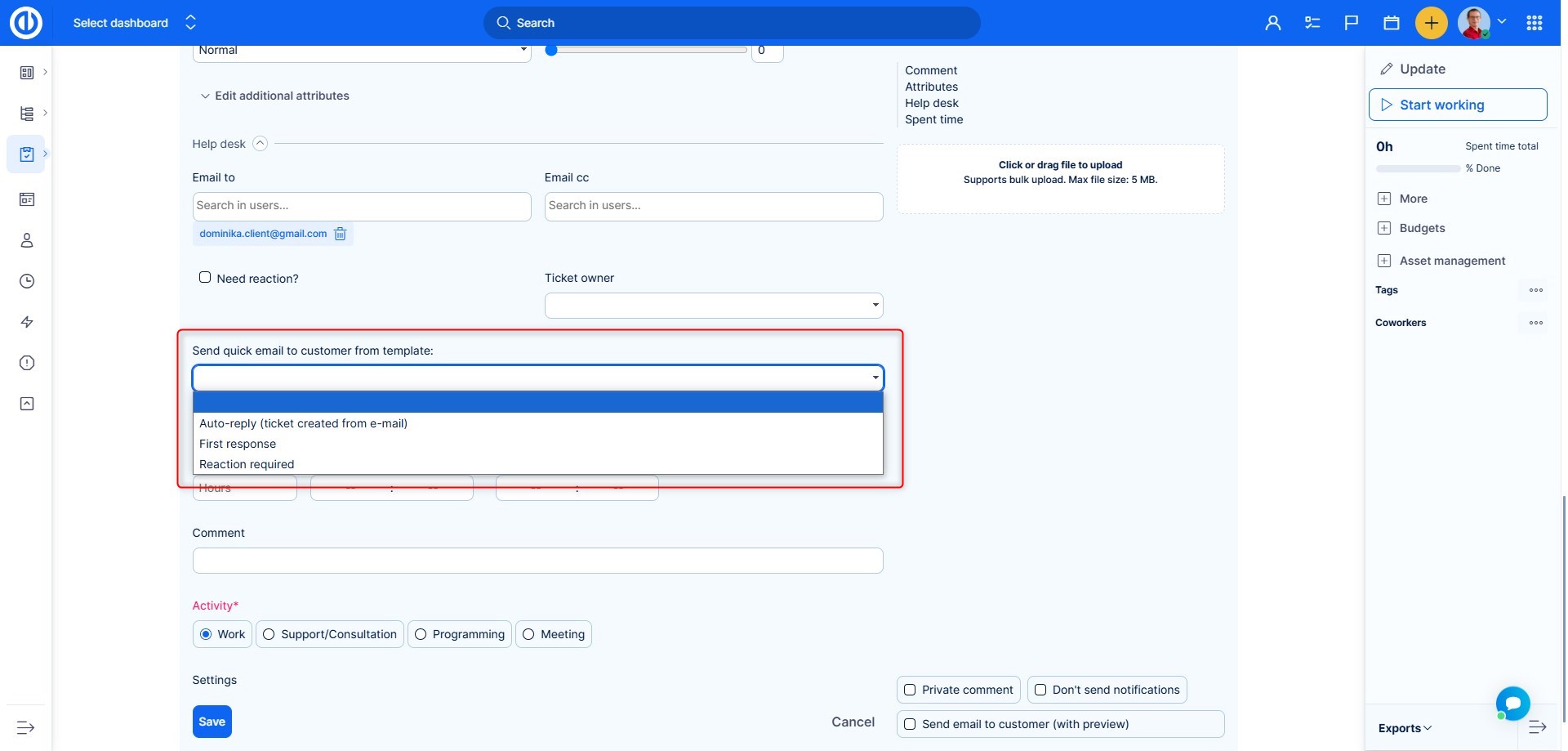Open the clock icon in left sidebar
1568x751 pixels.
pos(27,281)
